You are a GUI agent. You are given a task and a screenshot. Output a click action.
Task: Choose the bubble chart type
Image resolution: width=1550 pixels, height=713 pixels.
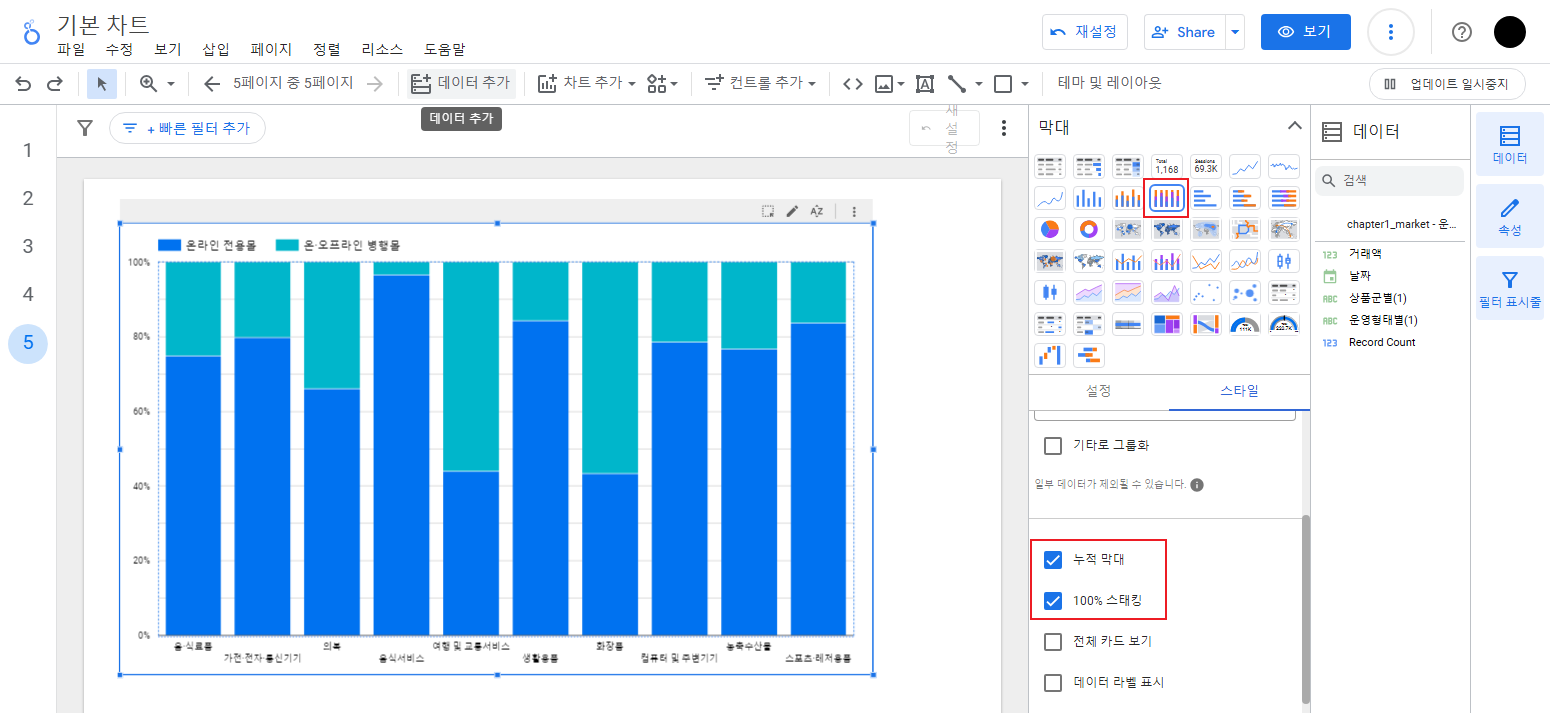1245,292
